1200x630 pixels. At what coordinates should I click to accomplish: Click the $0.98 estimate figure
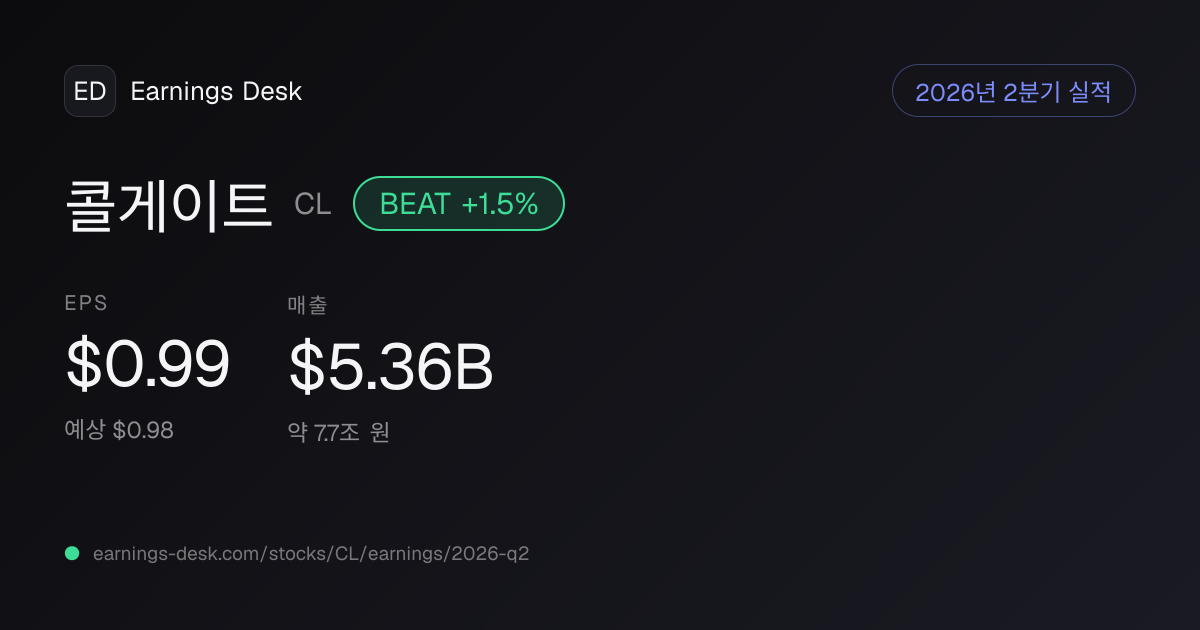click(143, 430)
